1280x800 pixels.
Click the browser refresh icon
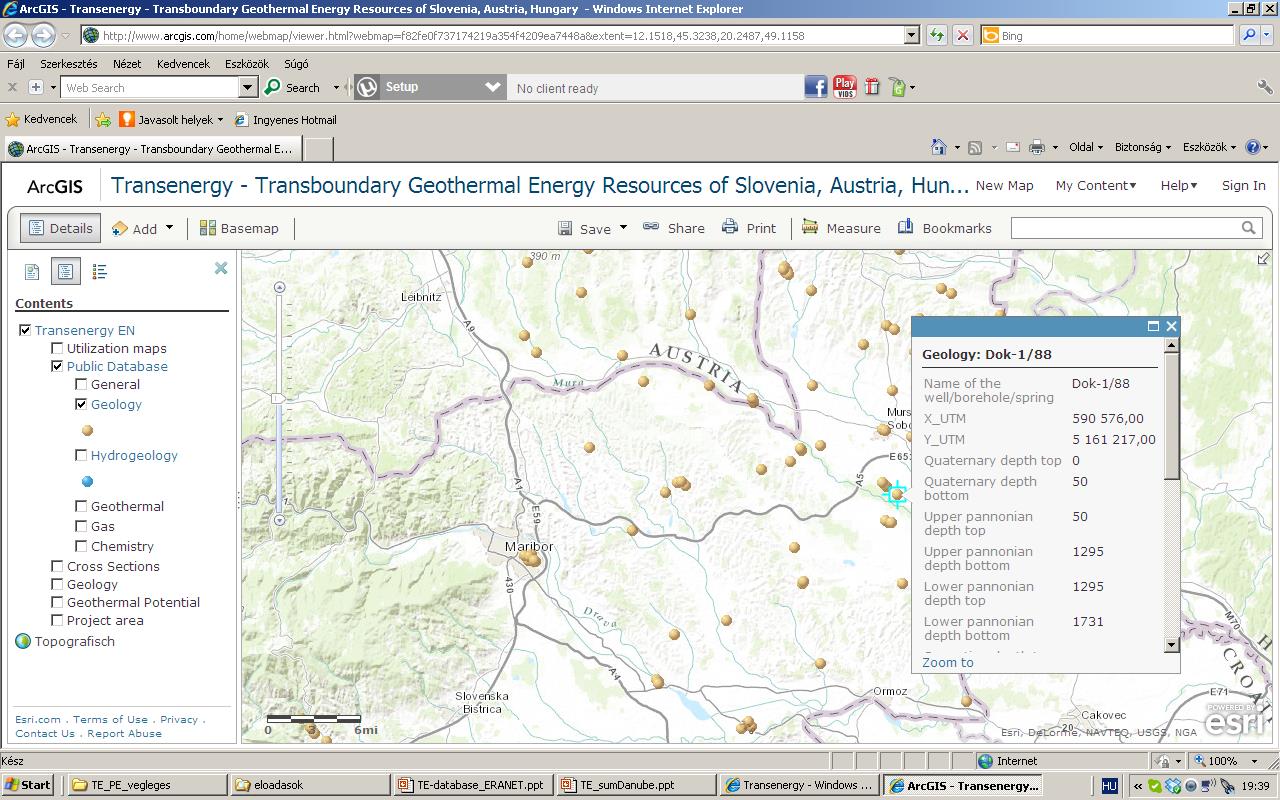coord(937,35)
